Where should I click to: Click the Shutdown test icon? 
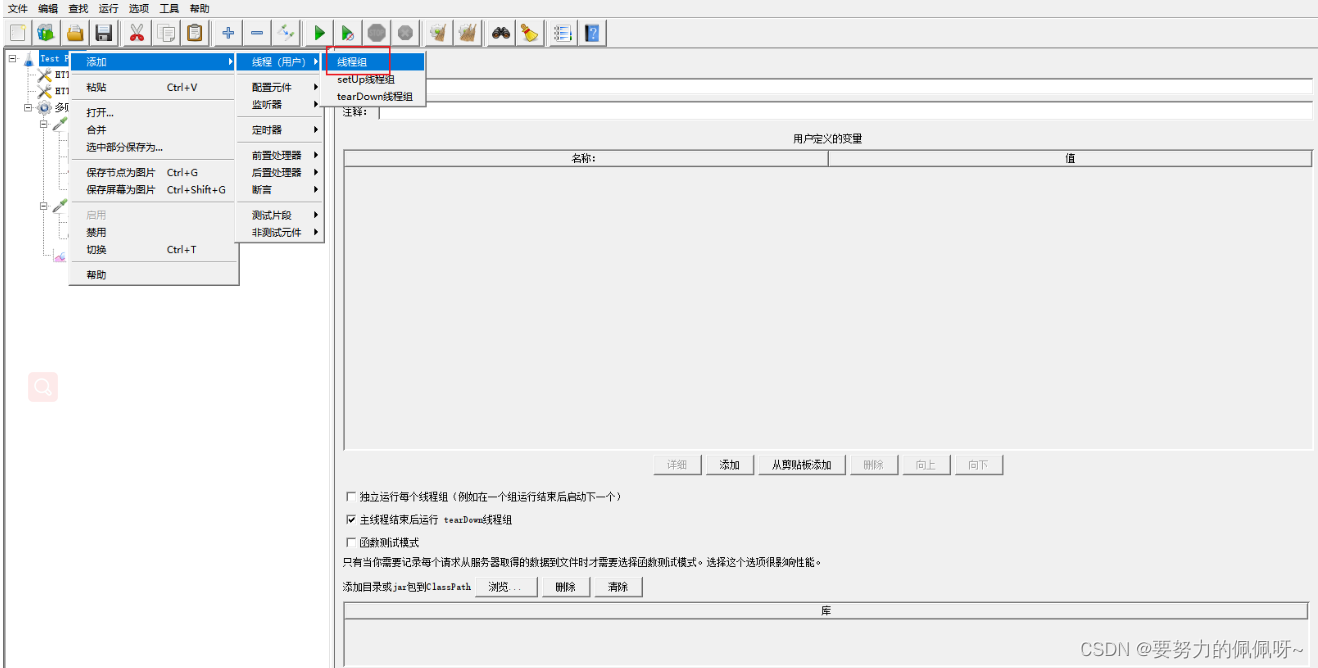click(x=405, y=33)
